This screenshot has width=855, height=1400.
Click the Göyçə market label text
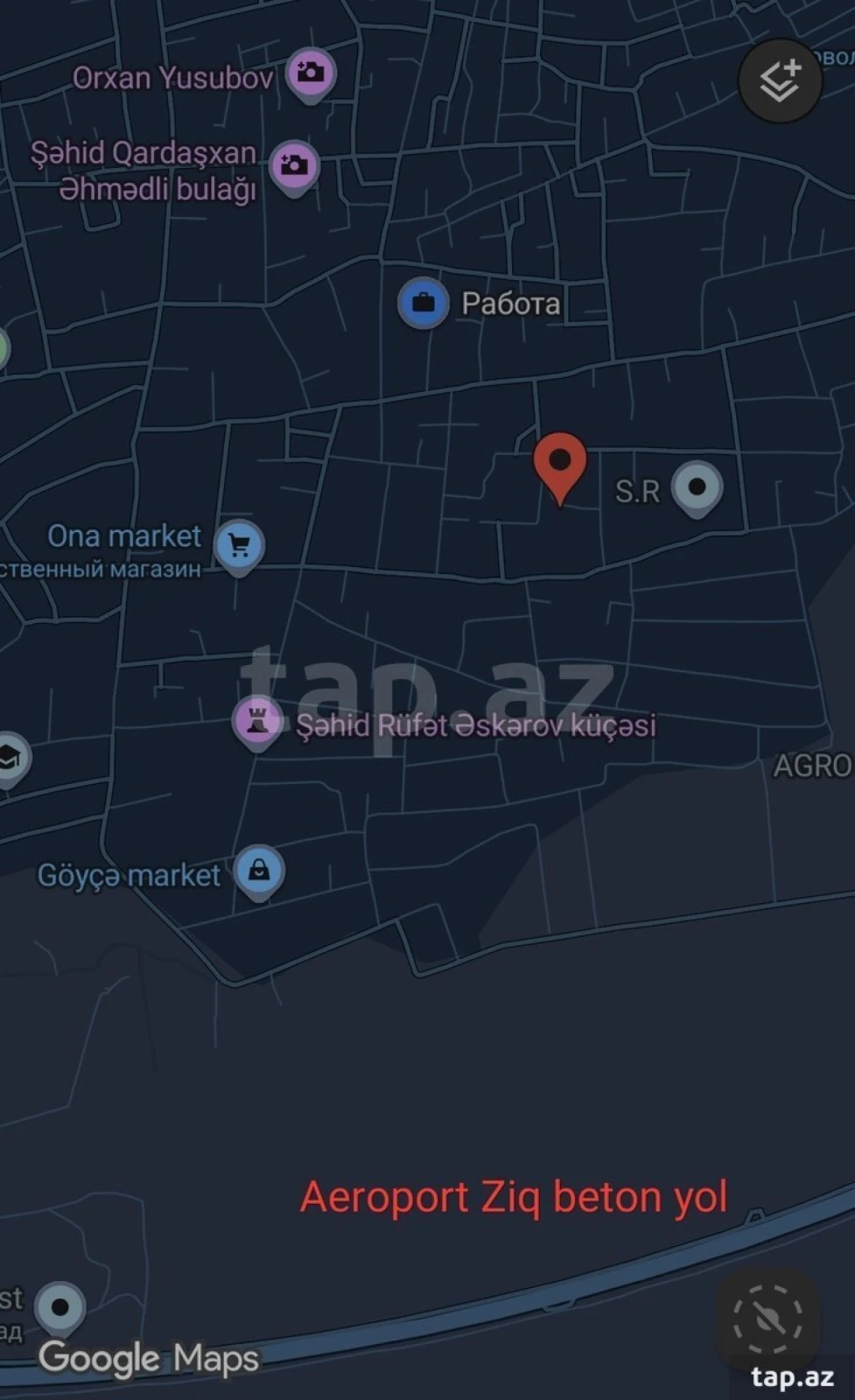129,875
